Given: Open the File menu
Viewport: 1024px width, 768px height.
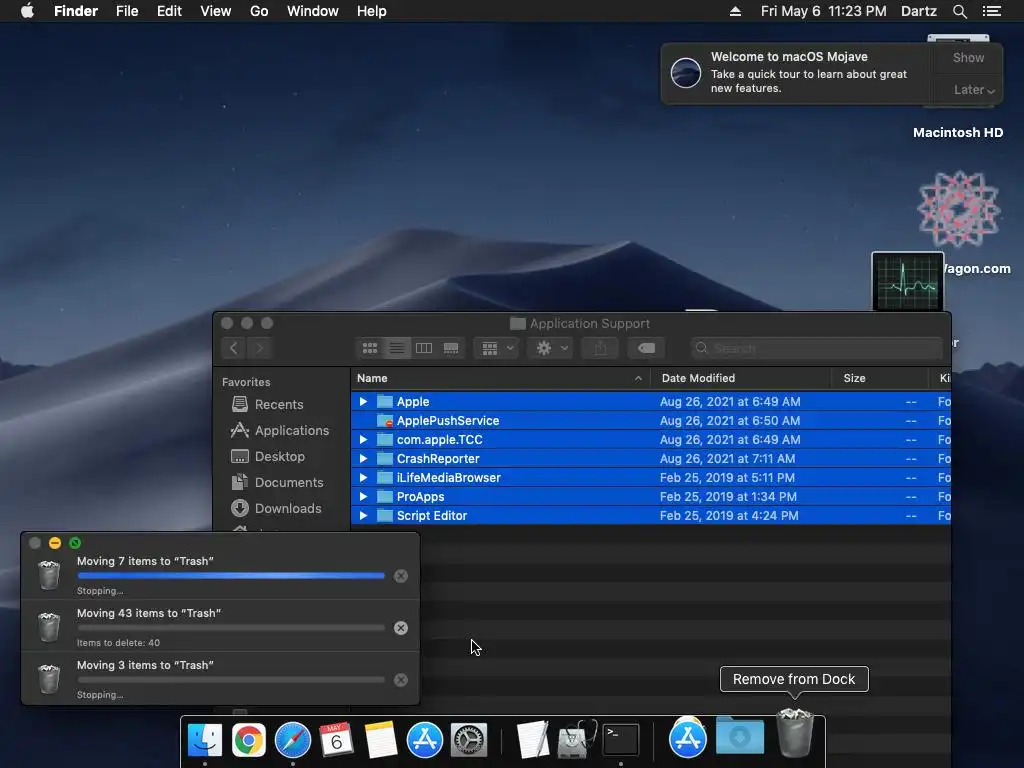Looking at the screenshot, I should pos(127,11).
